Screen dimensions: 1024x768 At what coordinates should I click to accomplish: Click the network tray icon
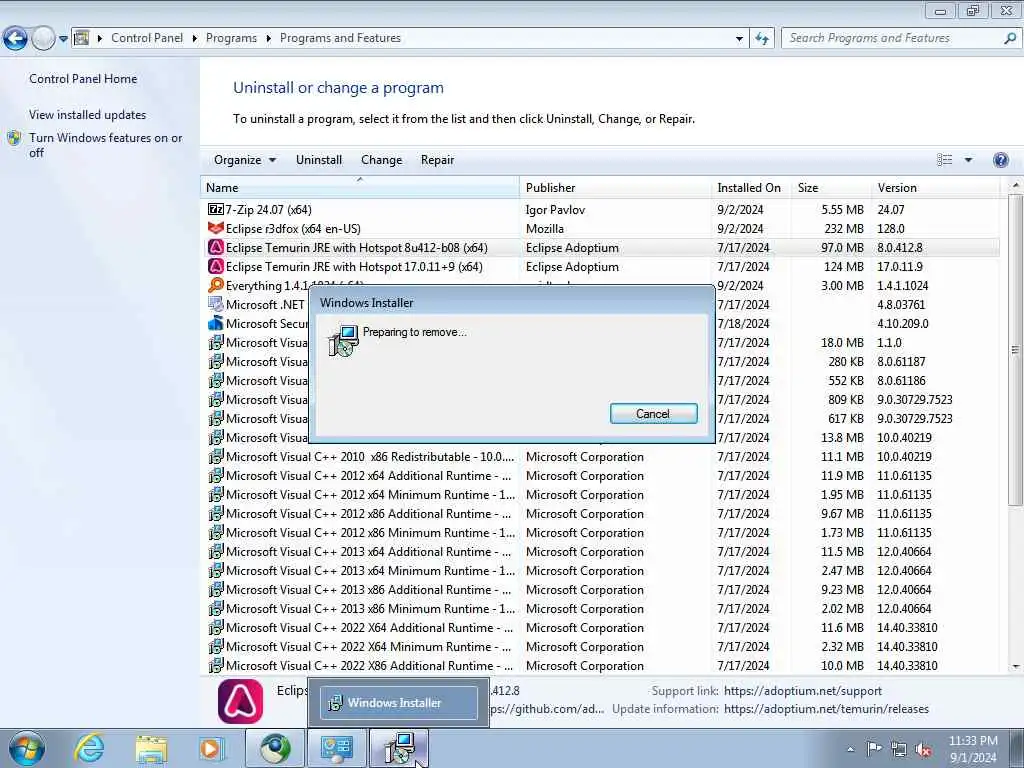pos(899,750)
